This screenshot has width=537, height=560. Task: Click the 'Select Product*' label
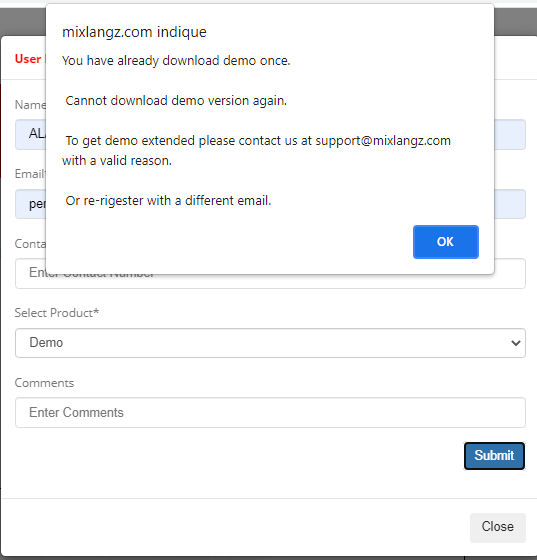pos(56,313)
